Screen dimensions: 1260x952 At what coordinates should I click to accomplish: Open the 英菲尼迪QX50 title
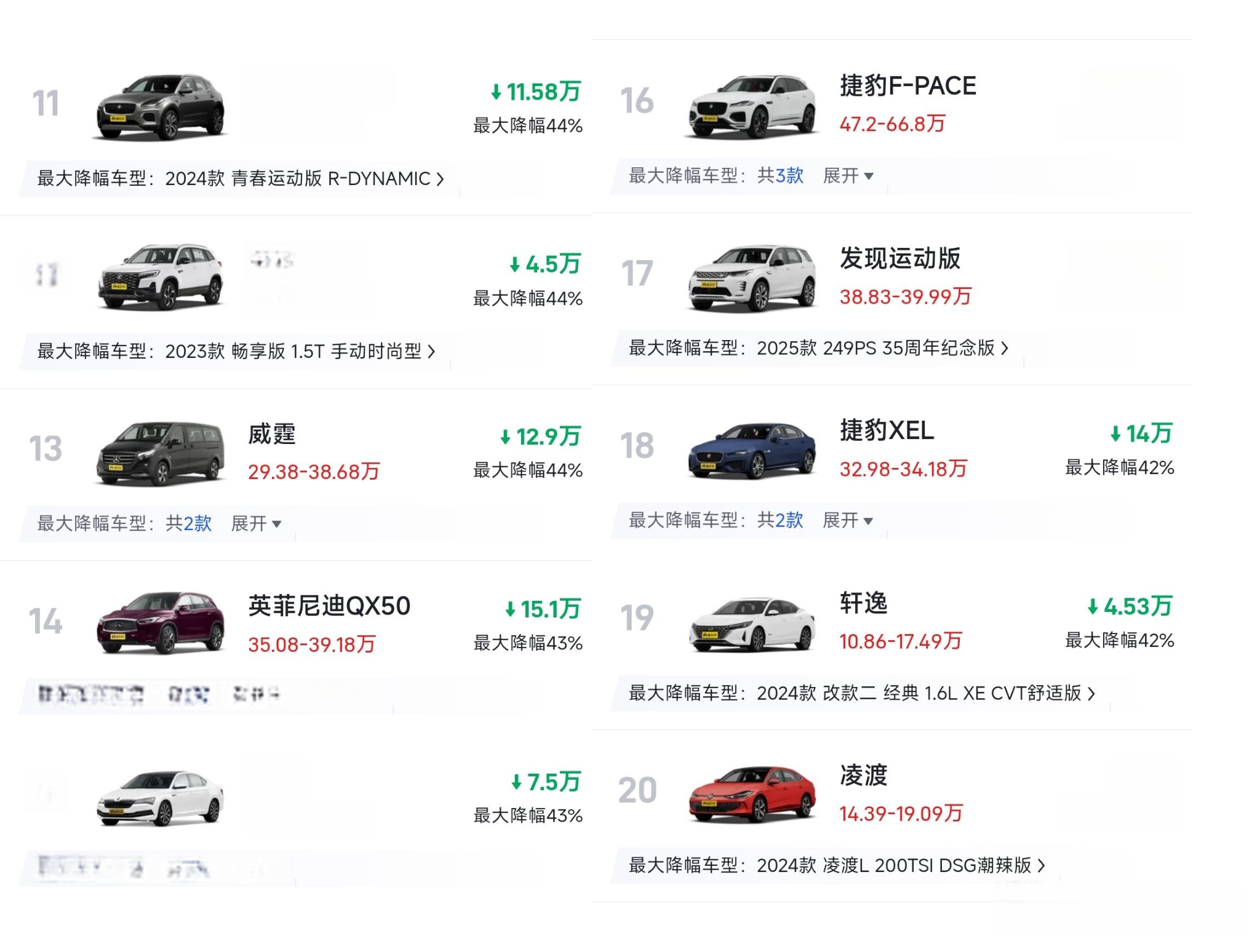(329, 606)
